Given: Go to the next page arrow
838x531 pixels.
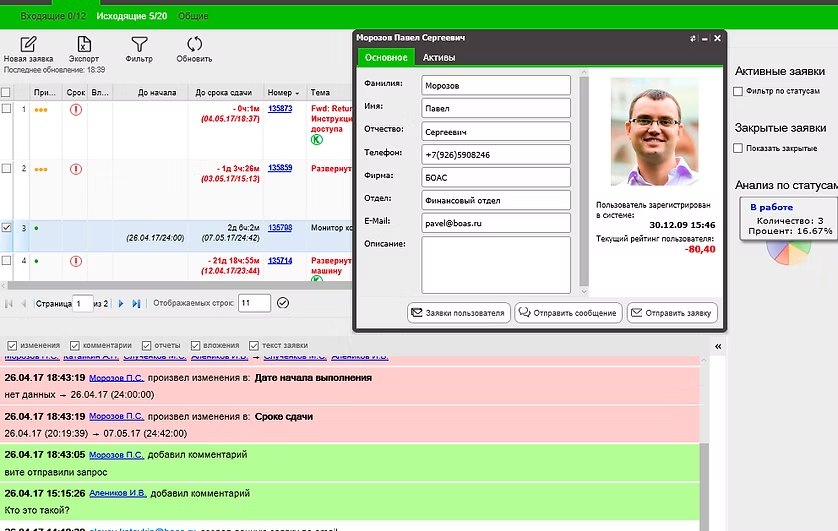Looking at the screenshot, I should (121, 303).
